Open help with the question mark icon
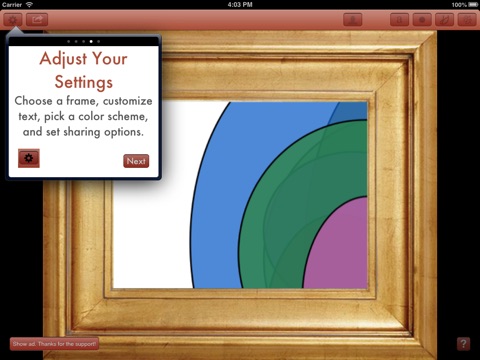The width and height of the screenshot is (480, 360). pos(463,344)
